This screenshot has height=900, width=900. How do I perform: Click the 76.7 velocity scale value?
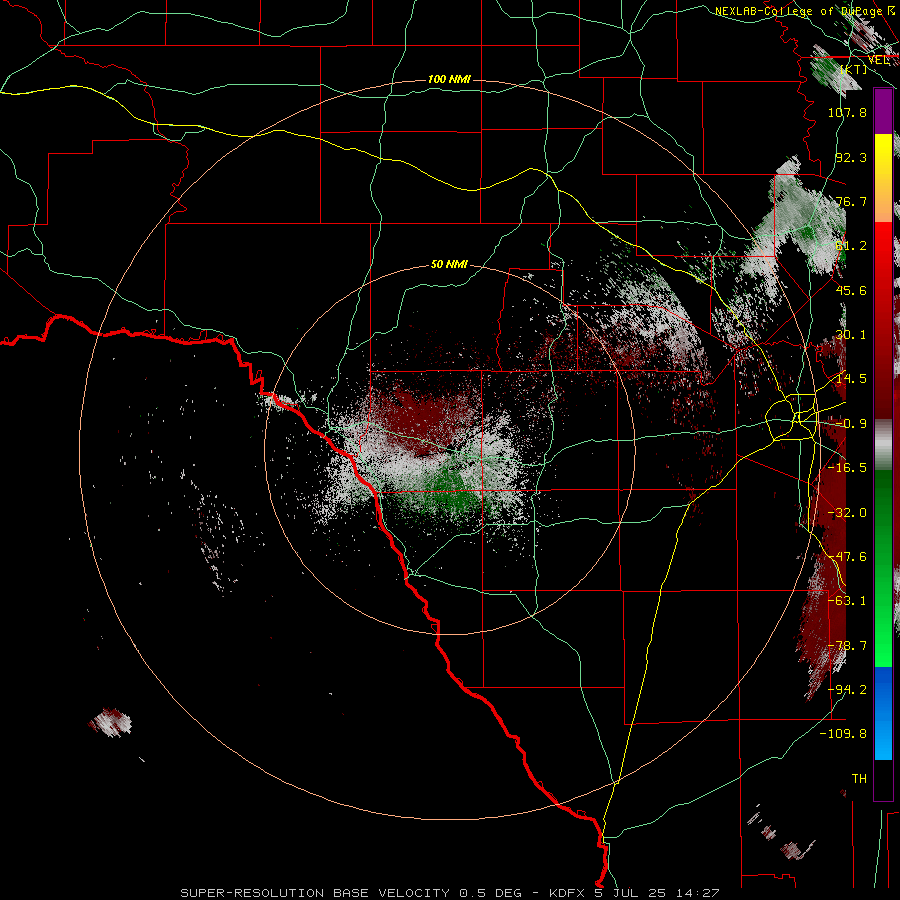pos(851,201)
